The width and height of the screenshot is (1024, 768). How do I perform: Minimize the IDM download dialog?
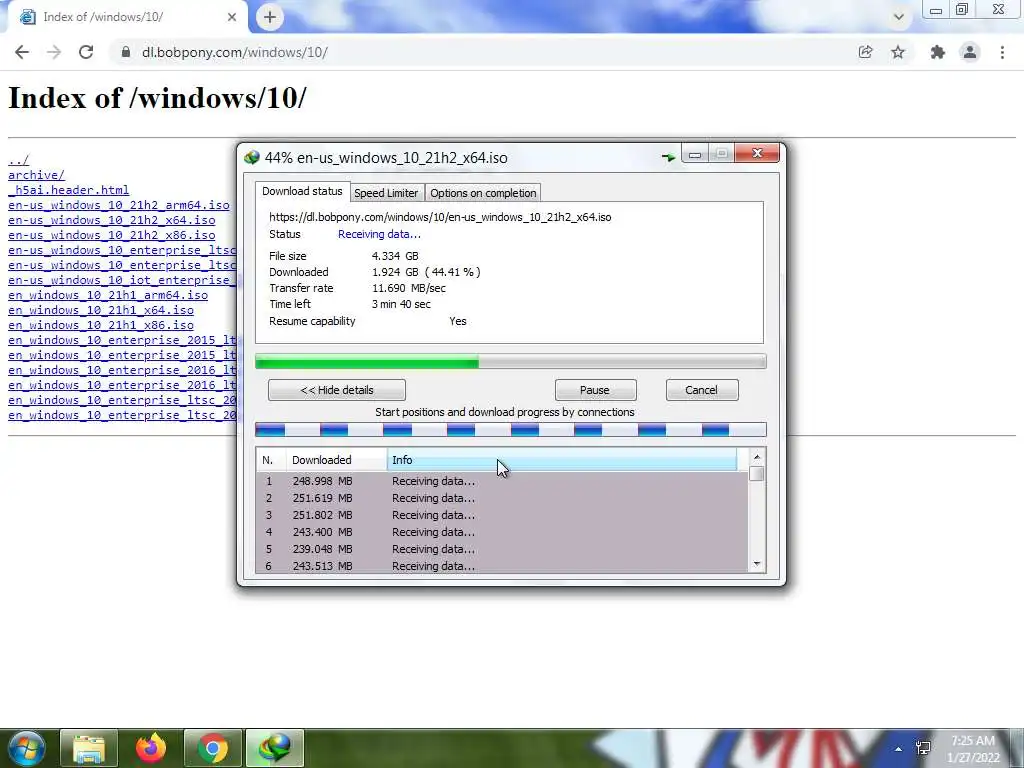(695, 153)
